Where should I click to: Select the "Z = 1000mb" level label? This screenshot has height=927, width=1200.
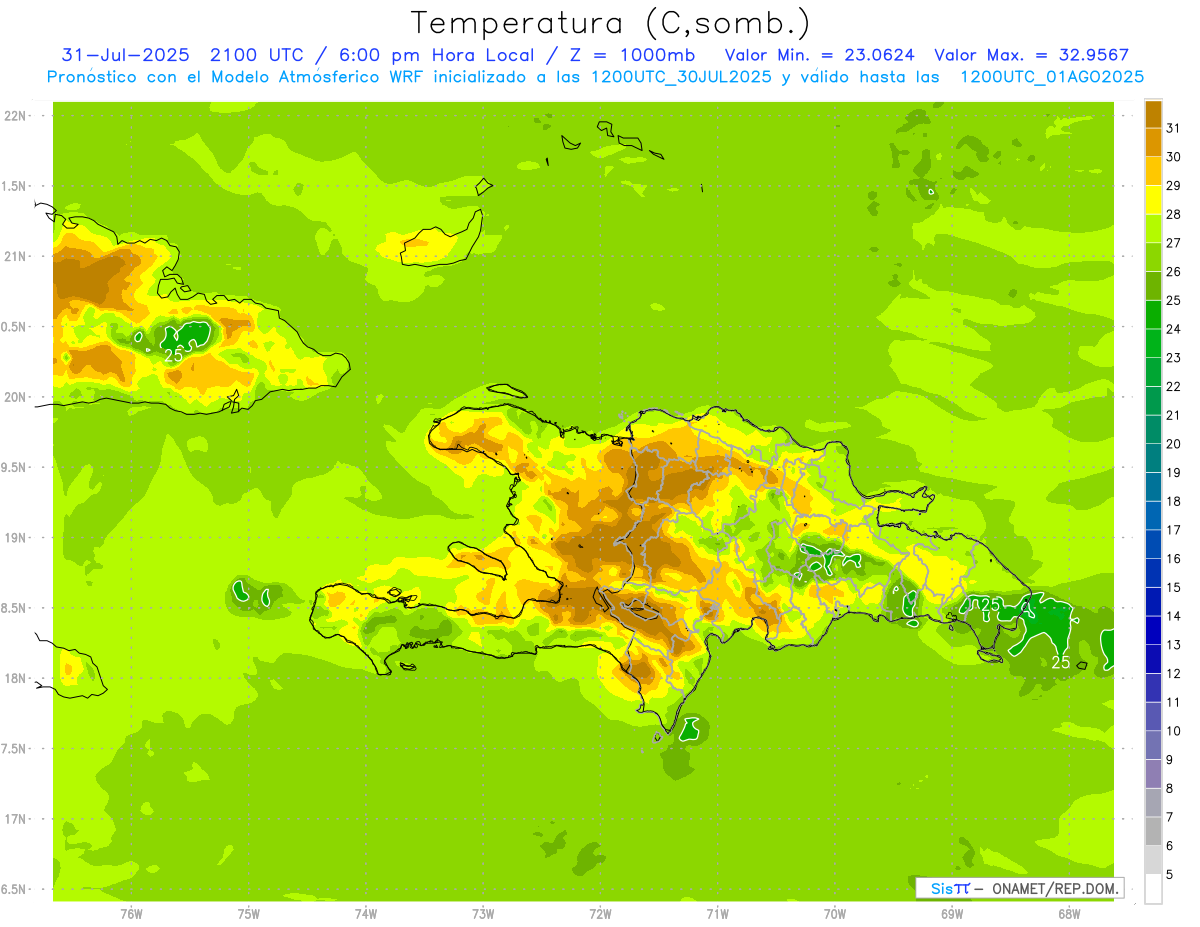[x=631, y=54]
